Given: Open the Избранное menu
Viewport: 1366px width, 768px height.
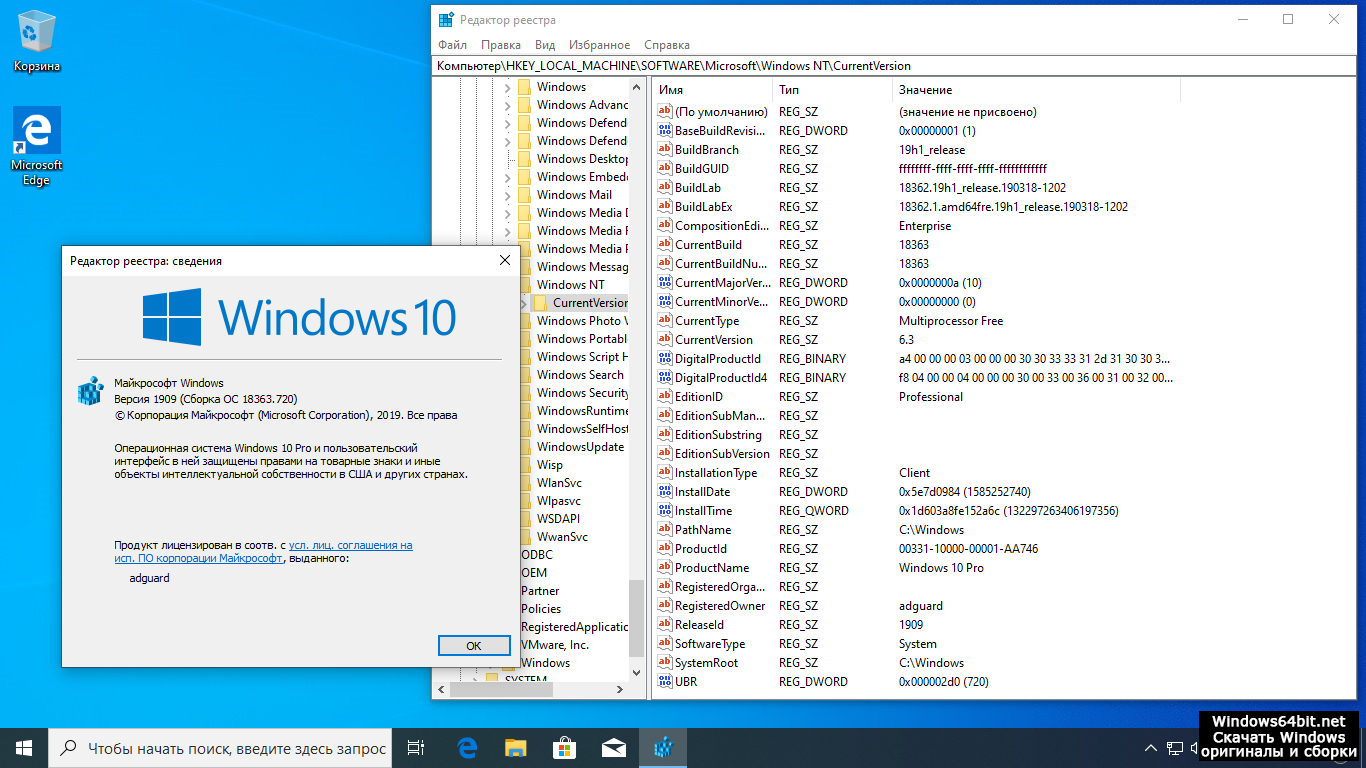Looking at the screenshot, I should click(599, 45).
